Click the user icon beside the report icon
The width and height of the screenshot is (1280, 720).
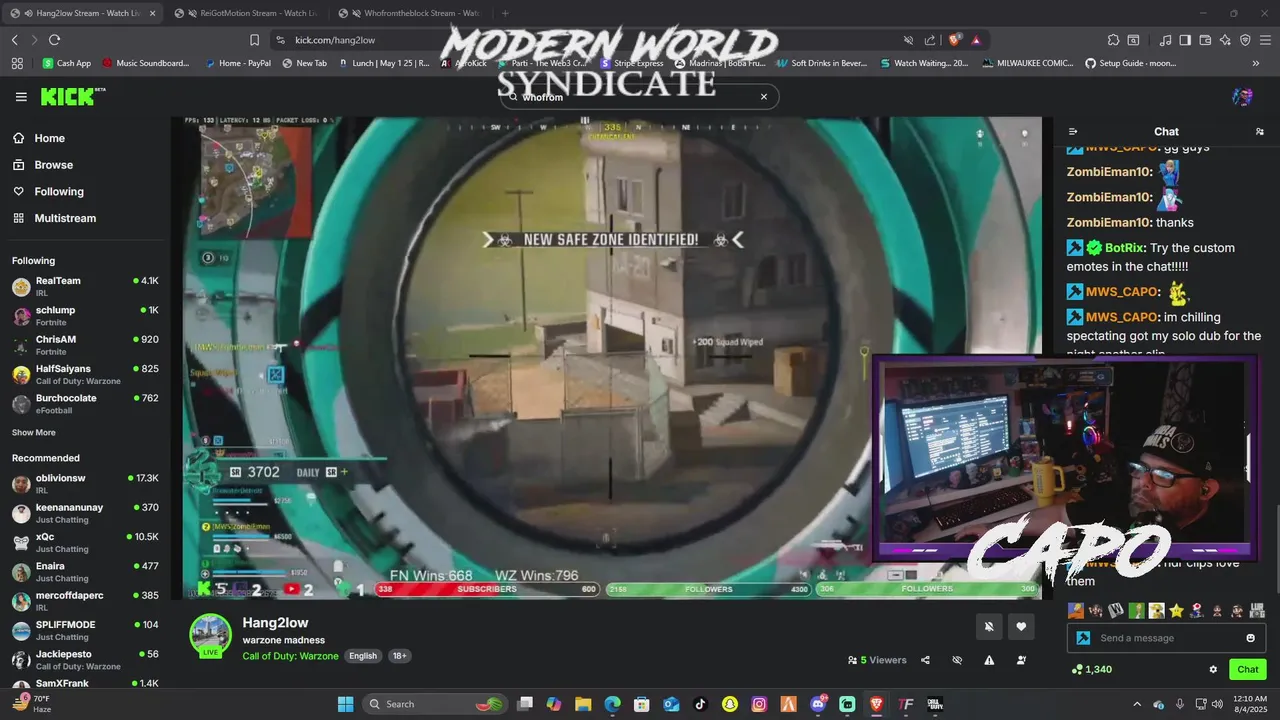1021,660
